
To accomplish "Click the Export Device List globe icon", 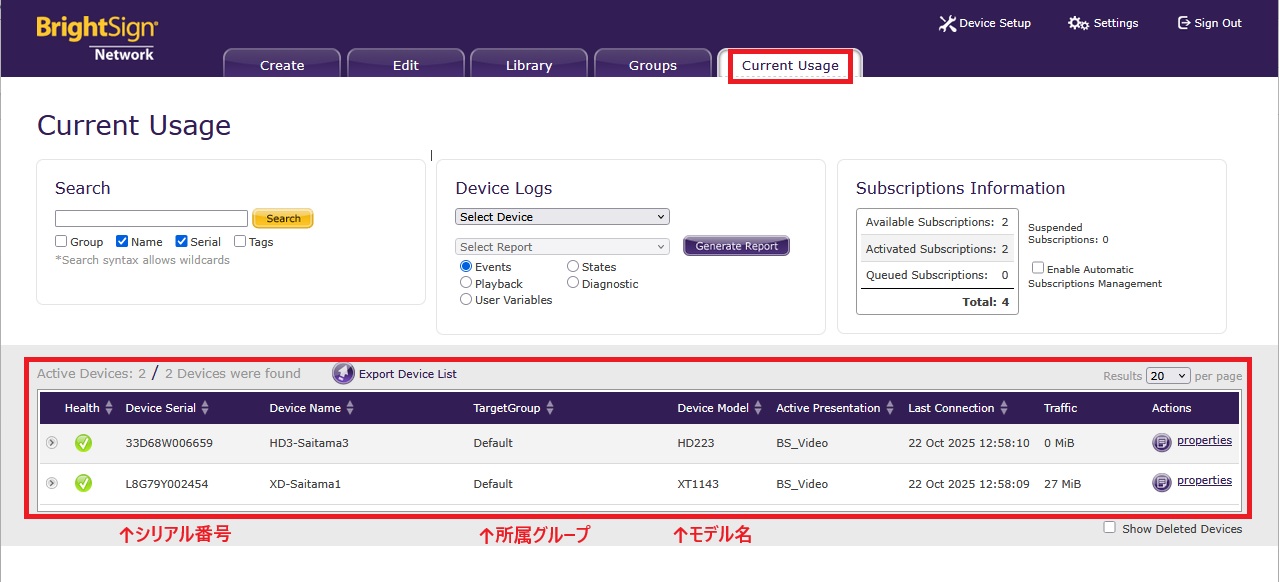I will pyautogui.click(x=343, y=374).
